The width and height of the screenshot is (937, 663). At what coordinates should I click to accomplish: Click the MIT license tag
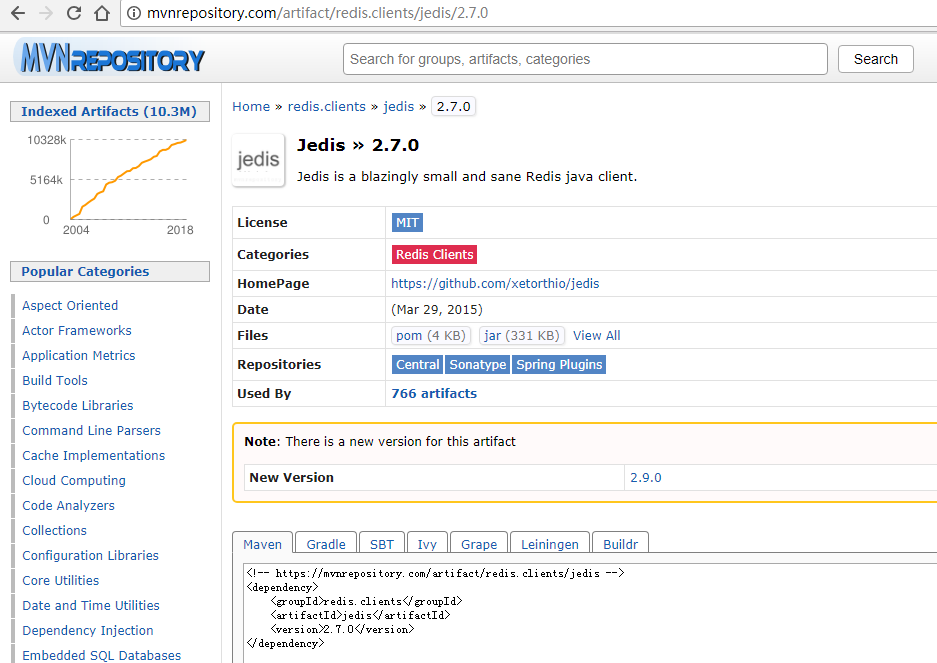408,222
